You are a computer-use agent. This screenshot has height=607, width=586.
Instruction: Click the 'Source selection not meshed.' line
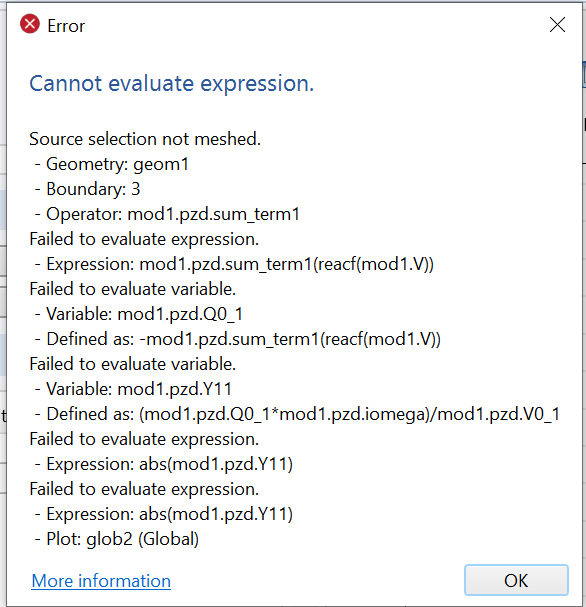145,139
